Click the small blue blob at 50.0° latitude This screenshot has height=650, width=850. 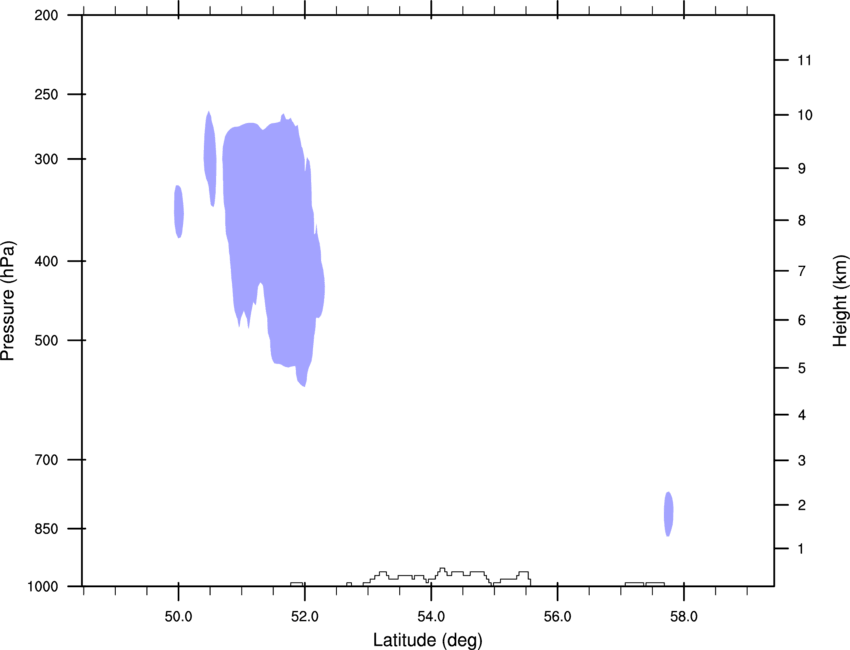pyautogui.click(x=178, y=211)
